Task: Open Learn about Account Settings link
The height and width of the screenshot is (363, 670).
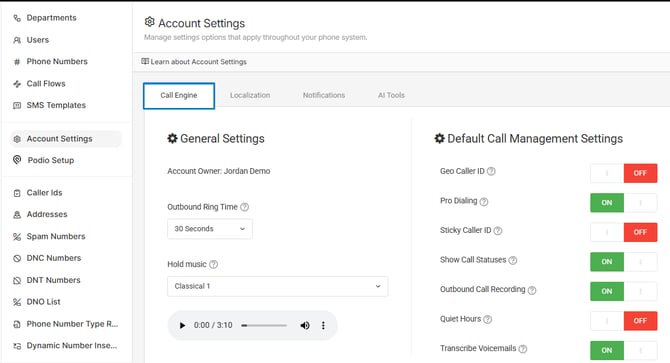Action: coord(194,61)
